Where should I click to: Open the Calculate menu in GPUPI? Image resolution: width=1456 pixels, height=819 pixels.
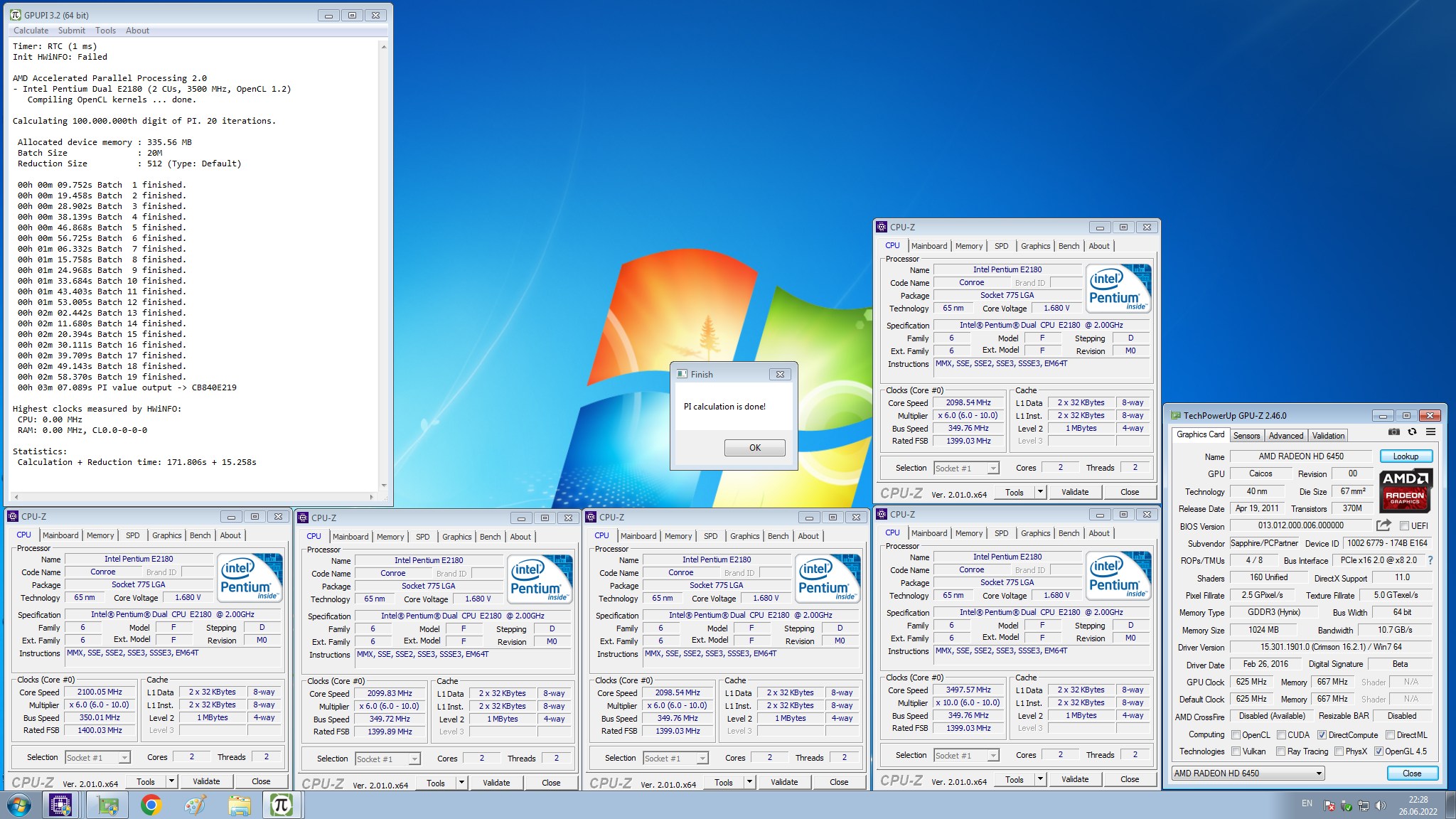point(31,31)
